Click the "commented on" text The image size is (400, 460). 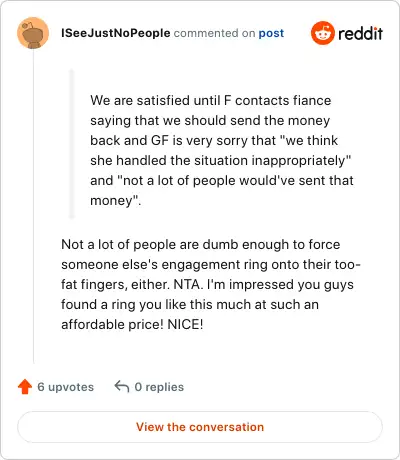click(214, 33)
